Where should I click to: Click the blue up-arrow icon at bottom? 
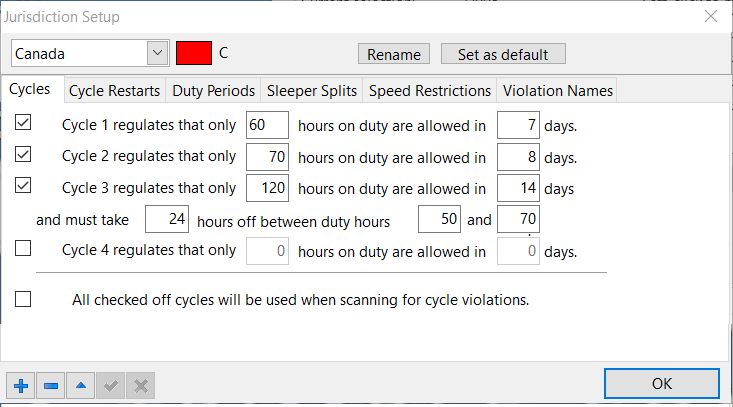82,385
